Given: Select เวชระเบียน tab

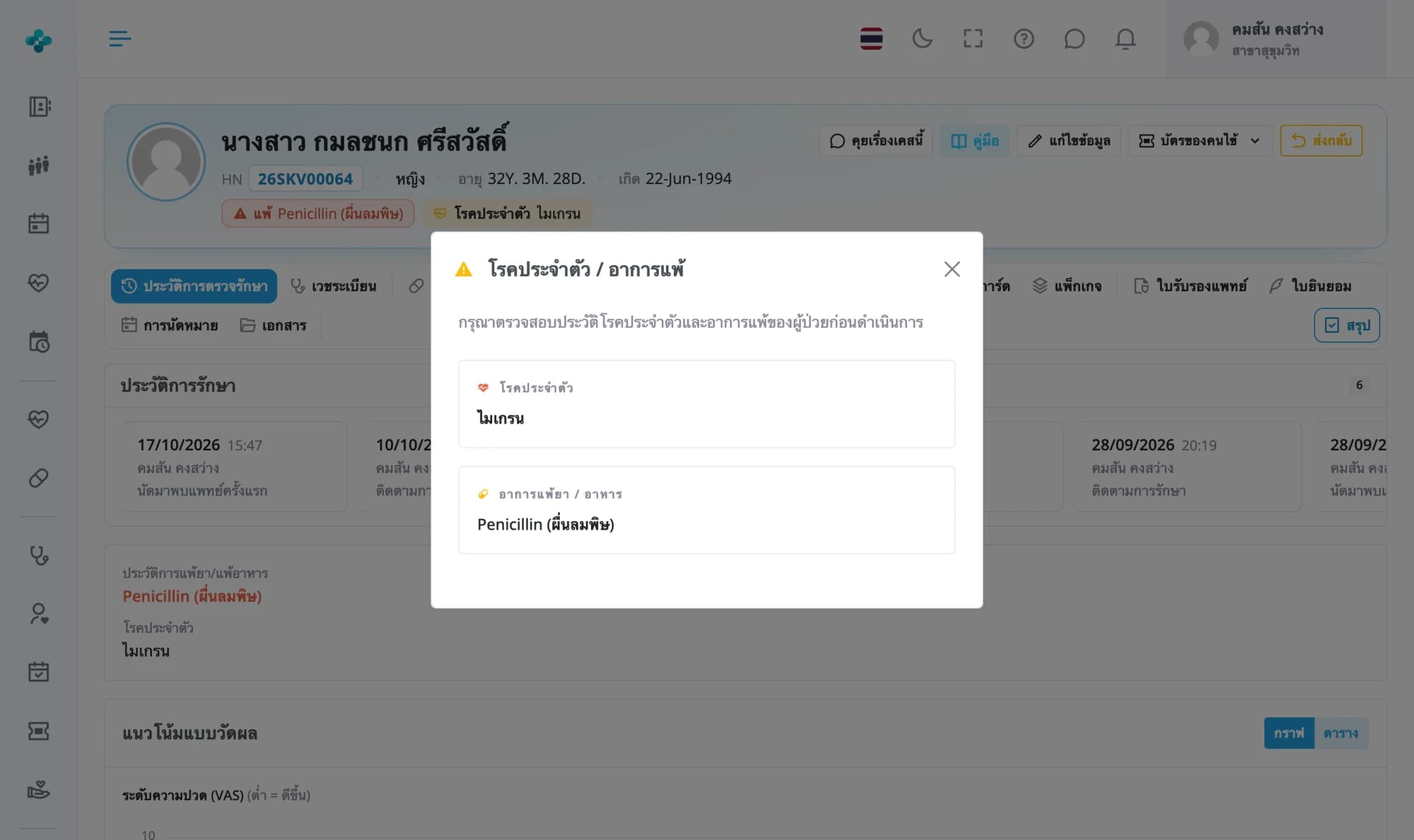Looking at the screenshot, I should (334, 286).
